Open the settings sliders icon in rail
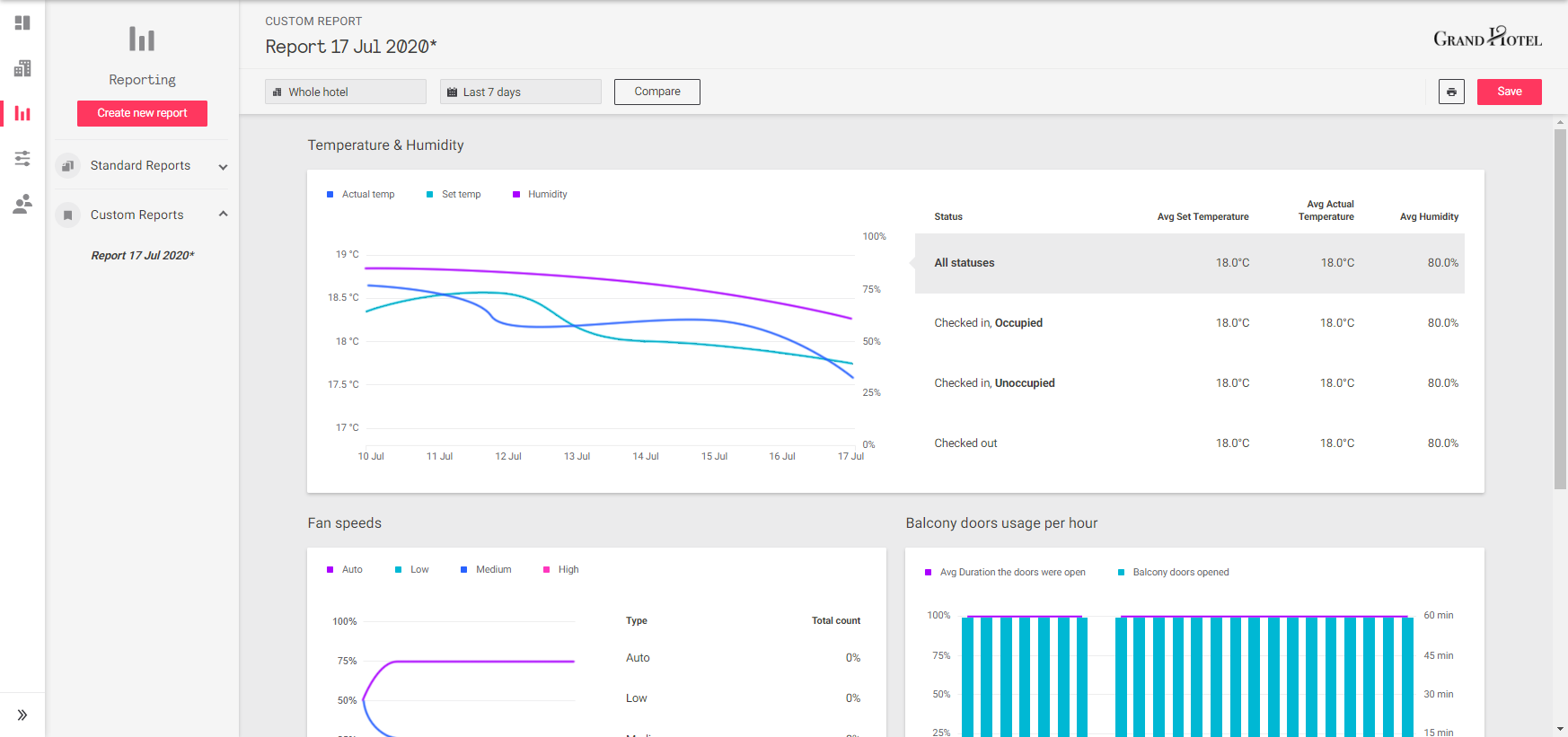 [x=22, y=159]
